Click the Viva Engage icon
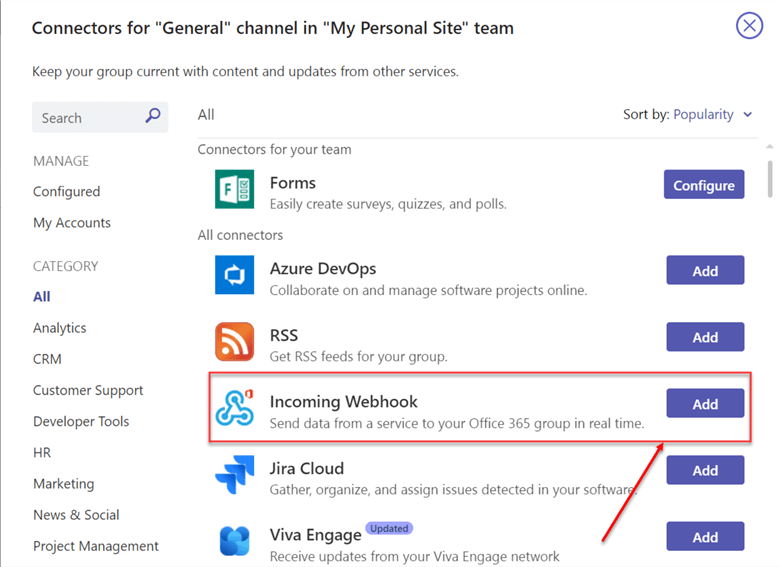780x567 pixels. click(x=235, y=541)
